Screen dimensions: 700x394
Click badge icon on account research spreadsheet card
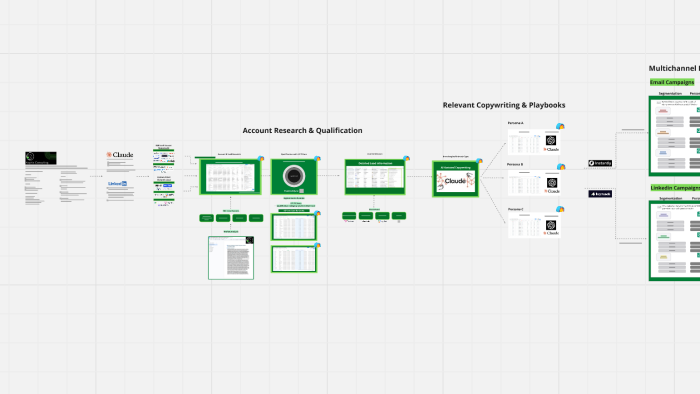(261, 159)
